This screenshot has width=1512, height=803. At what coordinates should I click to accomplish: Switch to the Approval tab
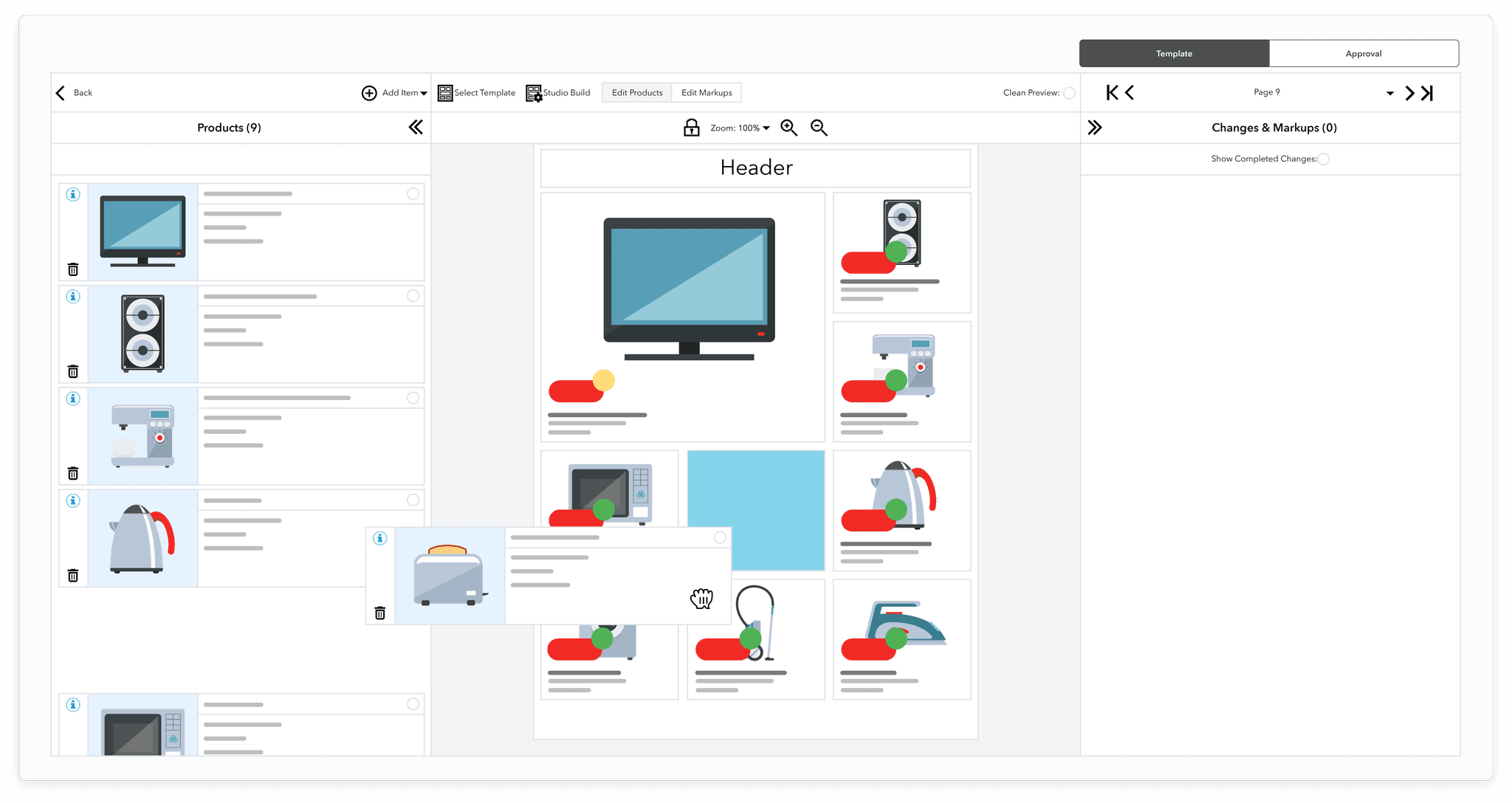click(1363, 53)
